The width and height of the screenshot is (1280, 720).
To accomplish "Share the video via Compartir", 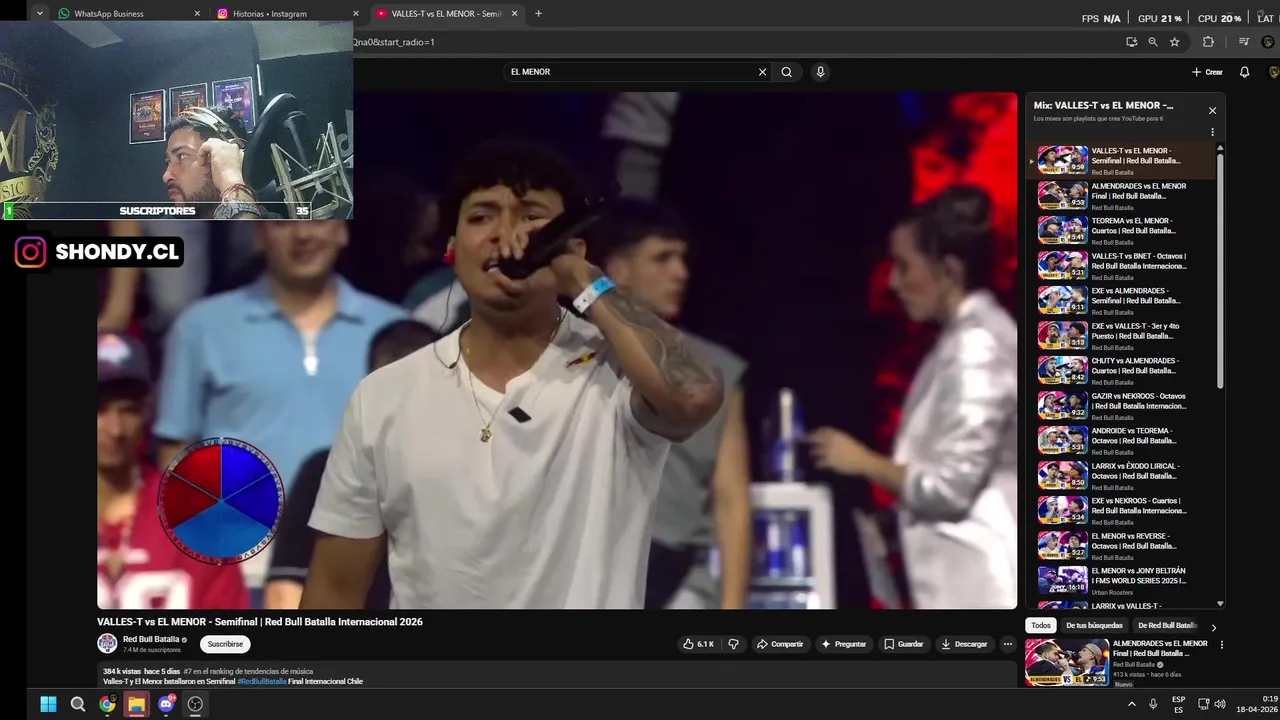I will (x=780, y=644).
